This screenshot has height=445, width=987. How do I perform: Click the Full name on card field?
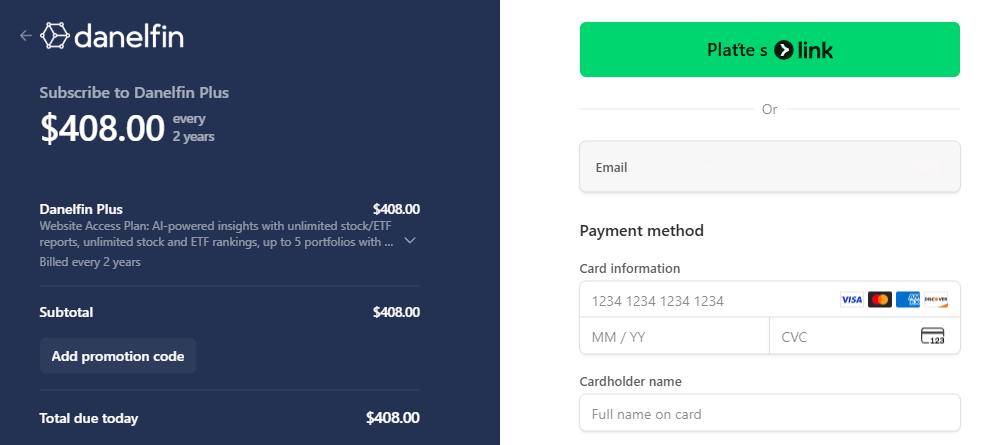click(770, 413)
